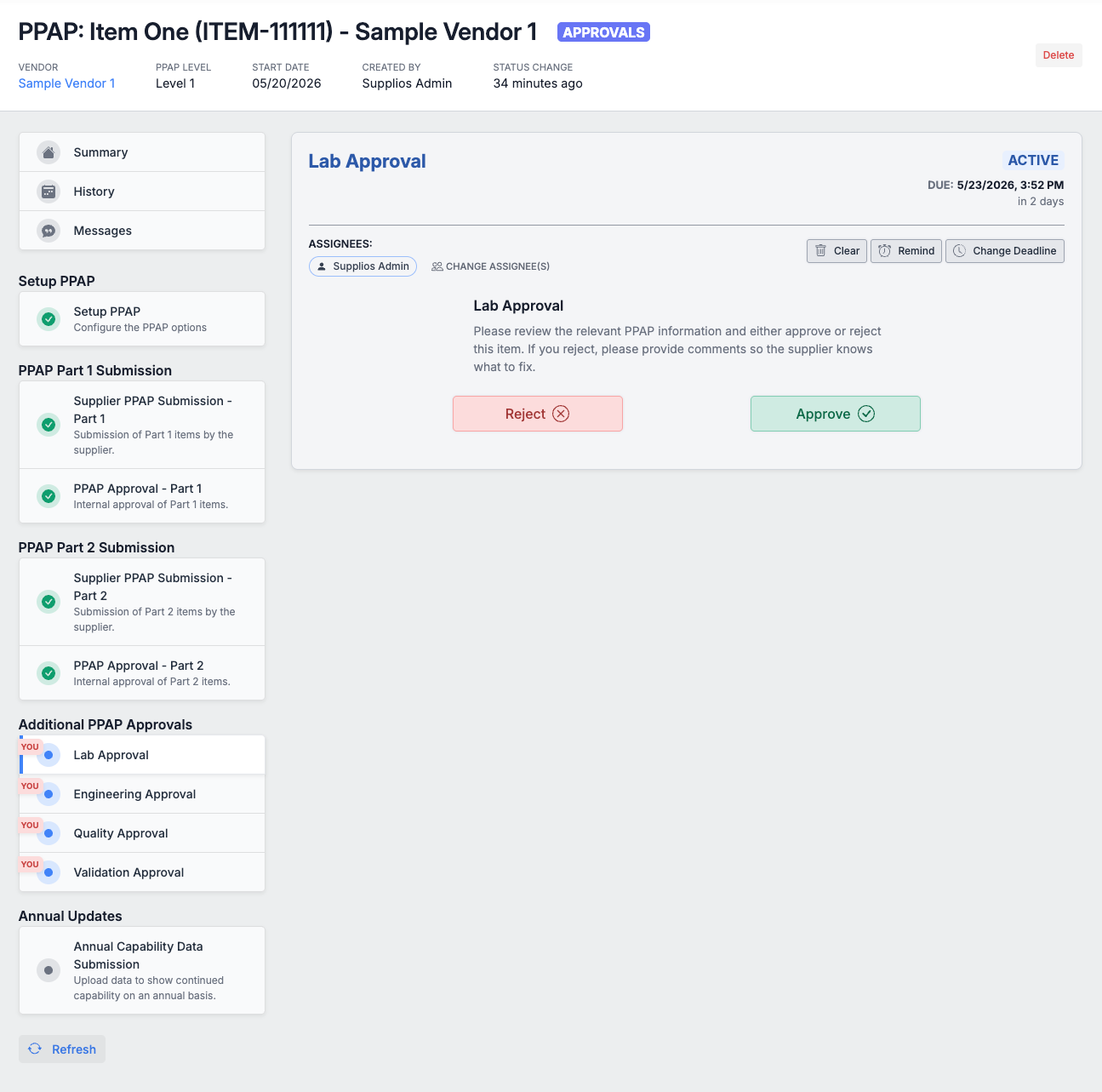Click "Configure the PPAP options" text
1102x1092 pixels.
[x=140, y=328]
